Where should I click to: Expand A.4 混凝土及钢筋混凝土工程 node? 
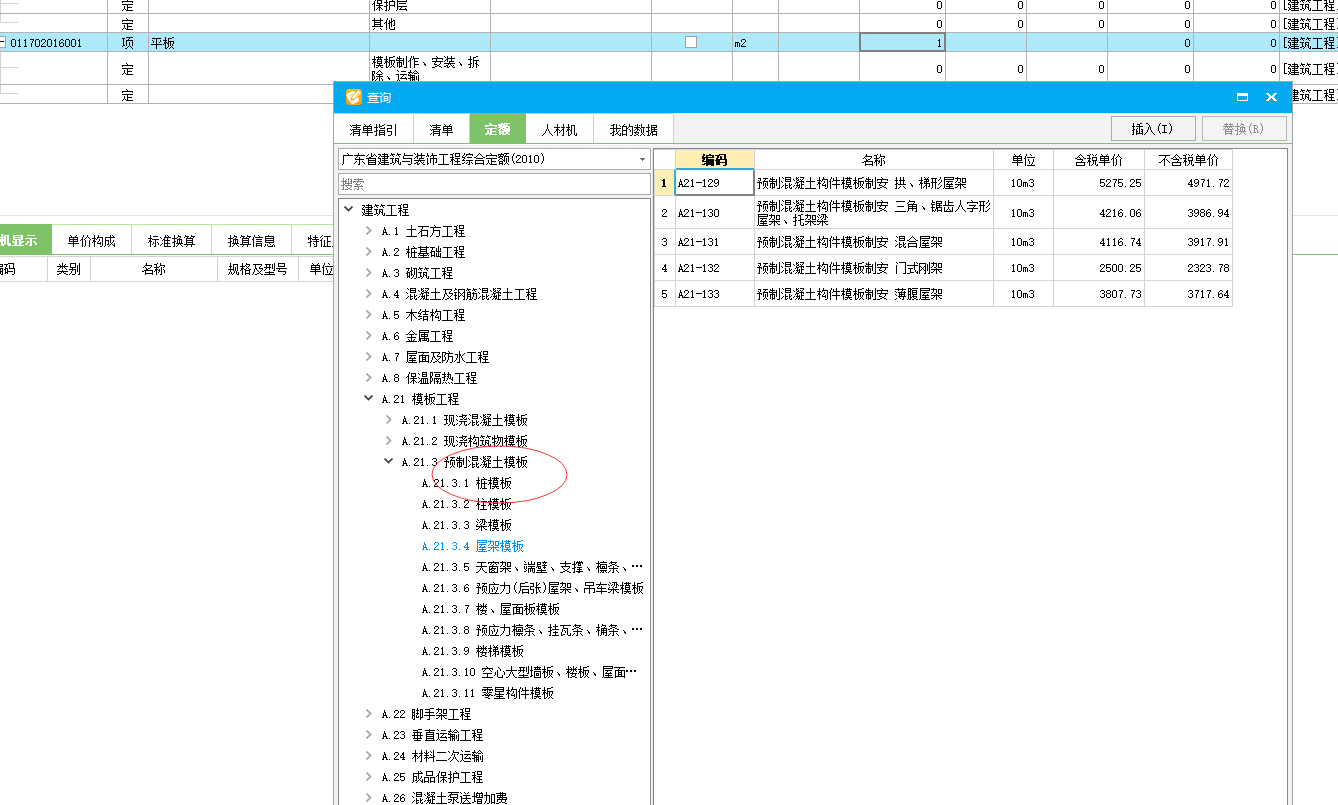click(x=368, y=294)
